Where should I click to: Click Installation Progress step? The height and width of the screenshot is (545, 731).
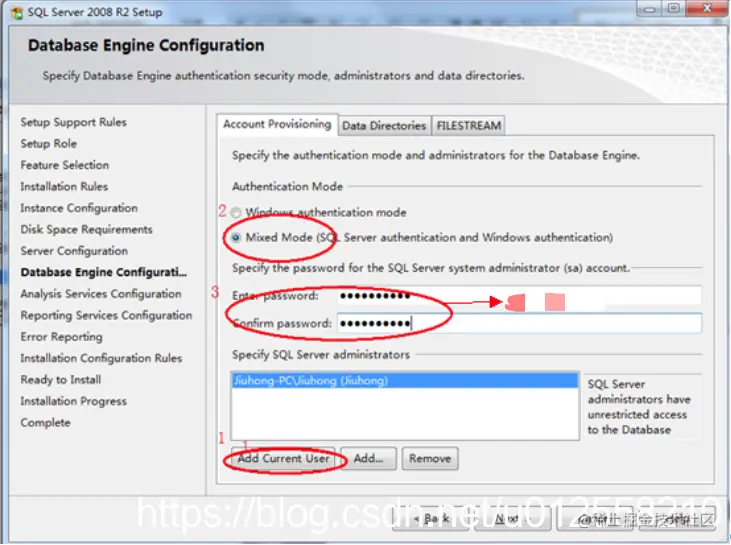pos(73,401)
